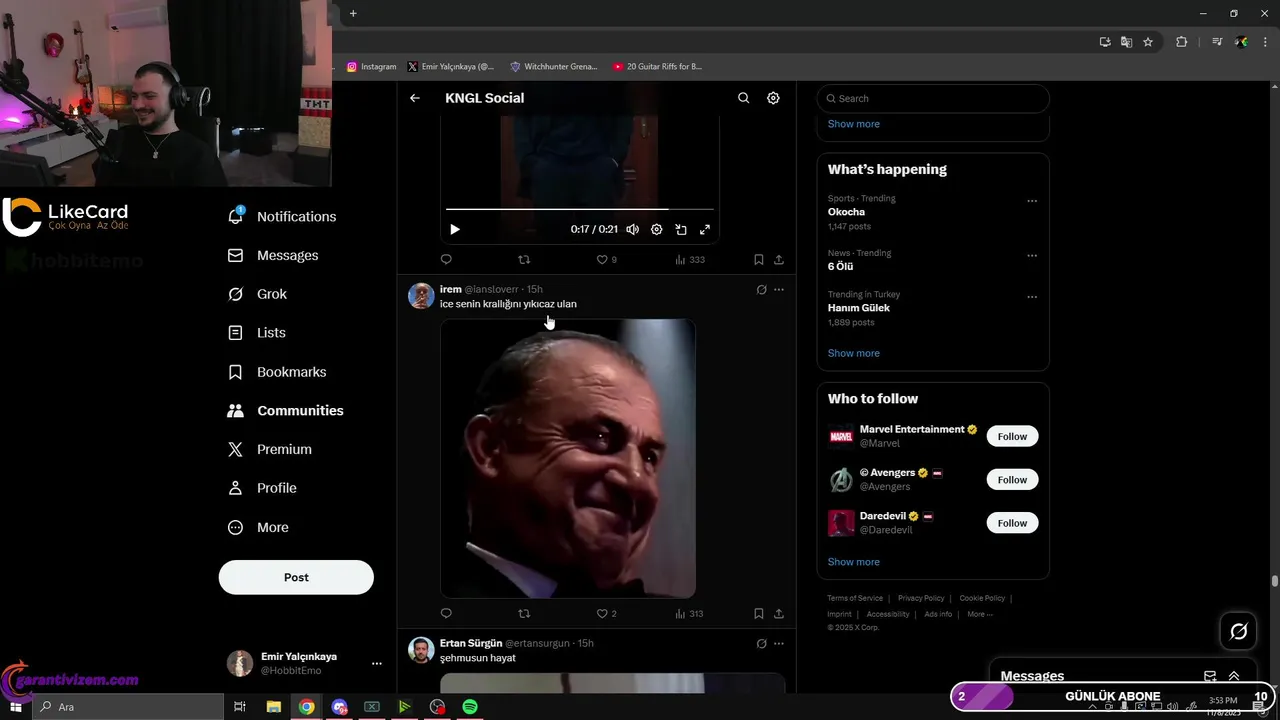This screenshot has width=1280, height=720.
Task: Show more under What's happening
Action: (854, 353)
